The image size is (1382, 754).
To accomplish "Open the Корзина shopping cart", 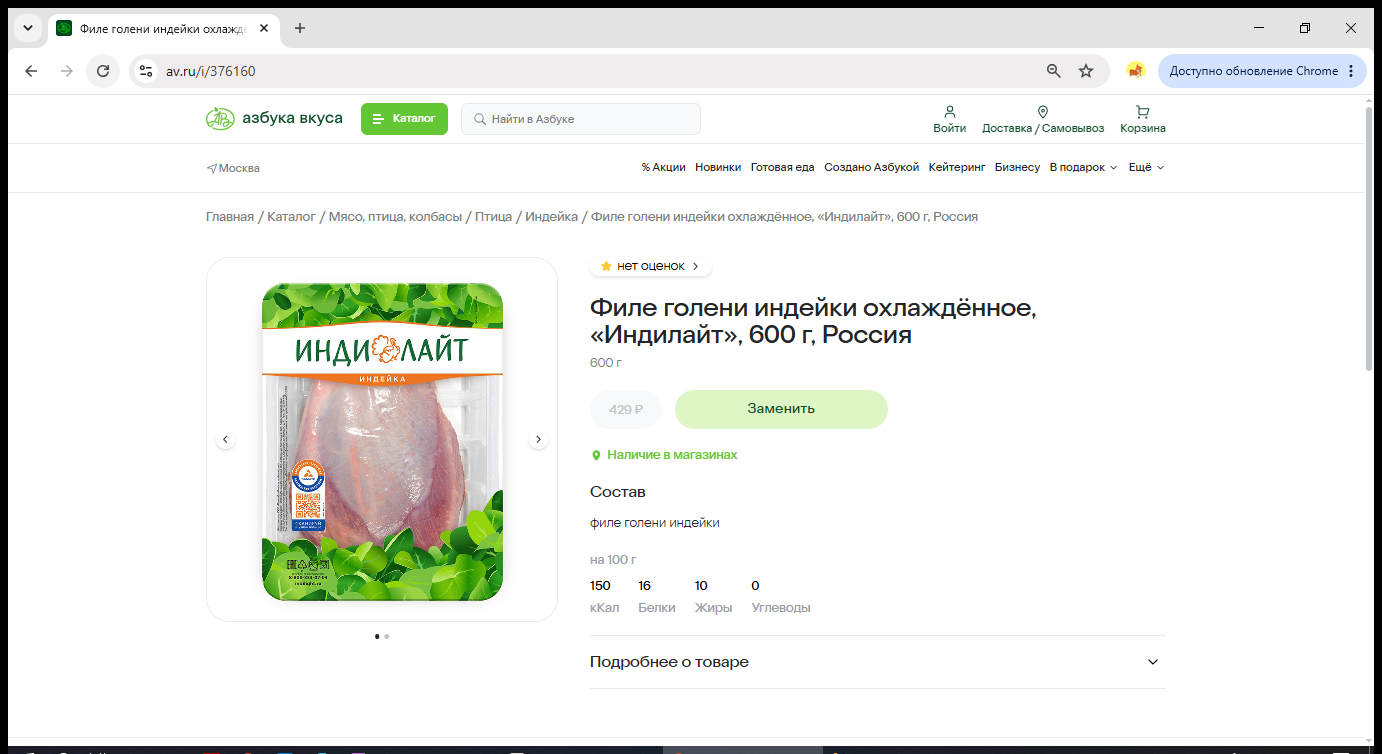I will click(x=1143, y=119).
